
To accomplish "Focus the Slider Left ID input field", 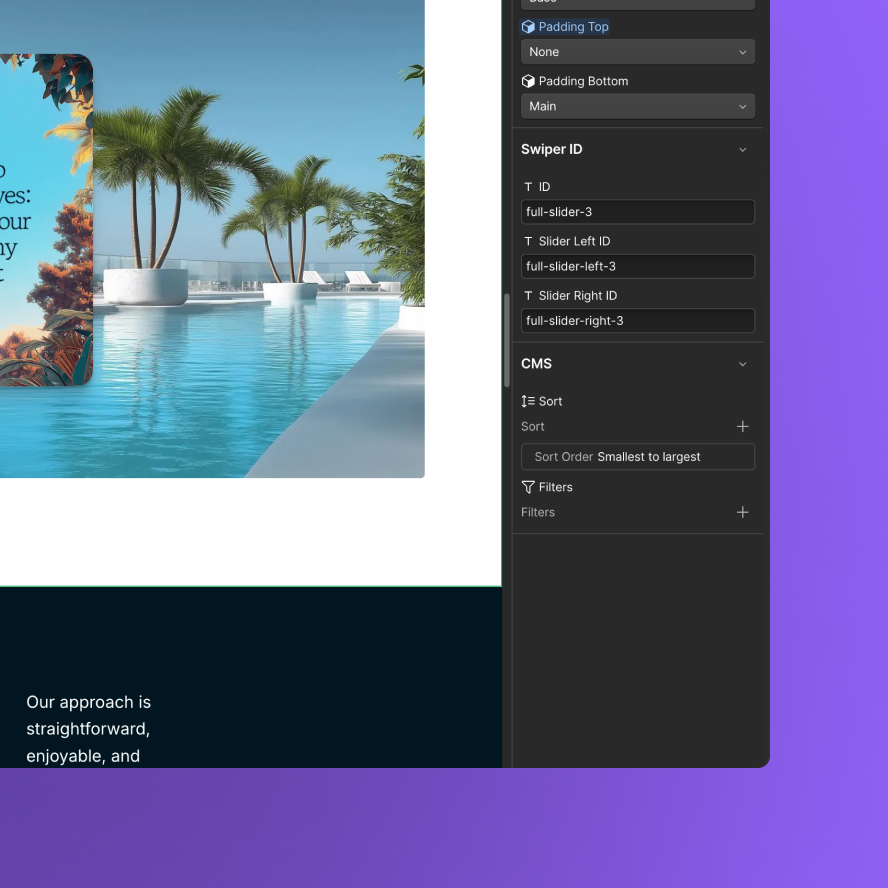I will (637, 266).
